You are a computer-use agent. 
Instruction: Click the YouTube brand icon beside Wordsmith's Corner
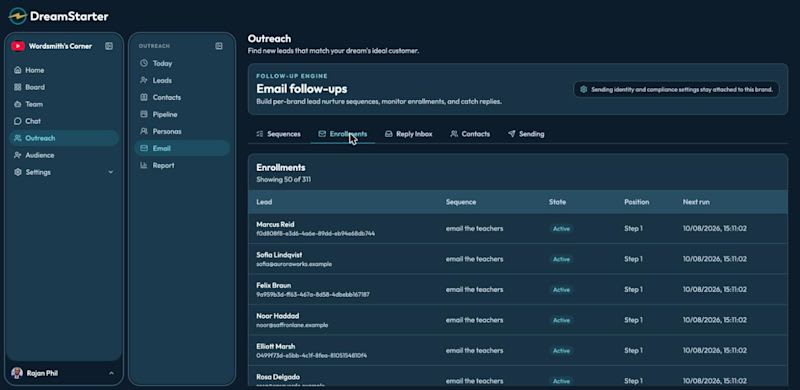coord(18,46)
